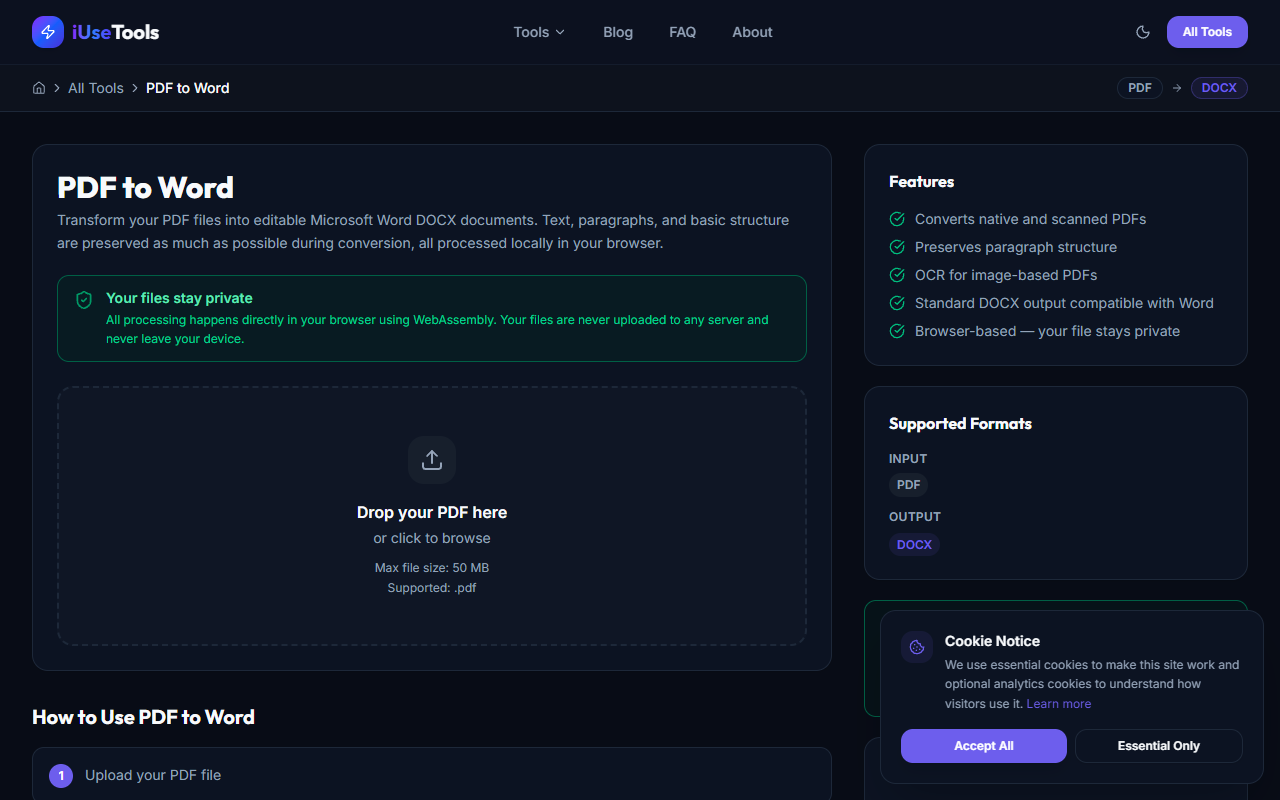Click the arrow icon between PDF and DOCX badges
The height and width of the screenshot is (800, 1280).
click(x=1175, y=88)
